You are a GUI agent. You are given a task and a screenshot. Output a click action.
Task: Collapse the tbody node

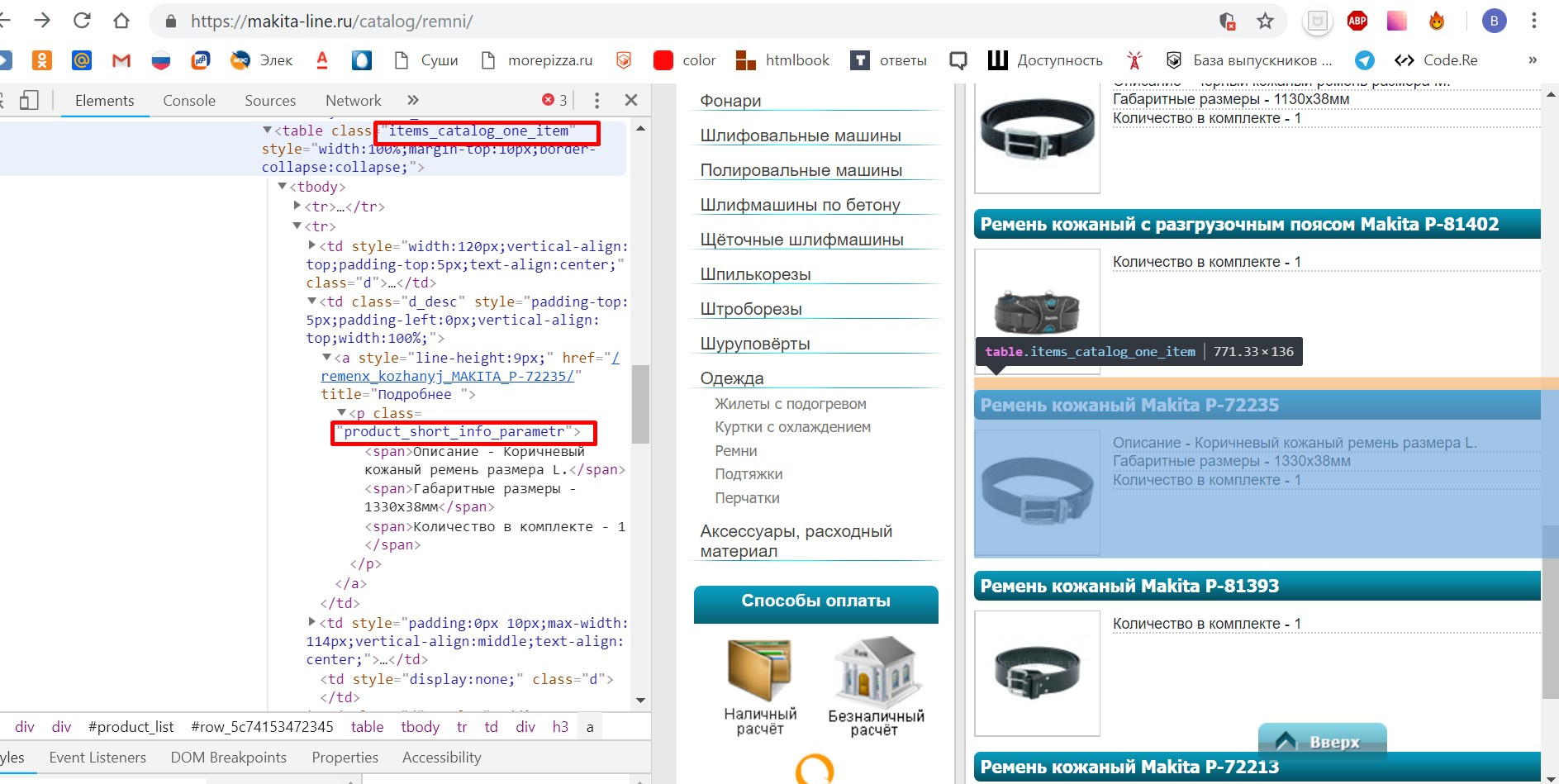[x=283, y=186]
